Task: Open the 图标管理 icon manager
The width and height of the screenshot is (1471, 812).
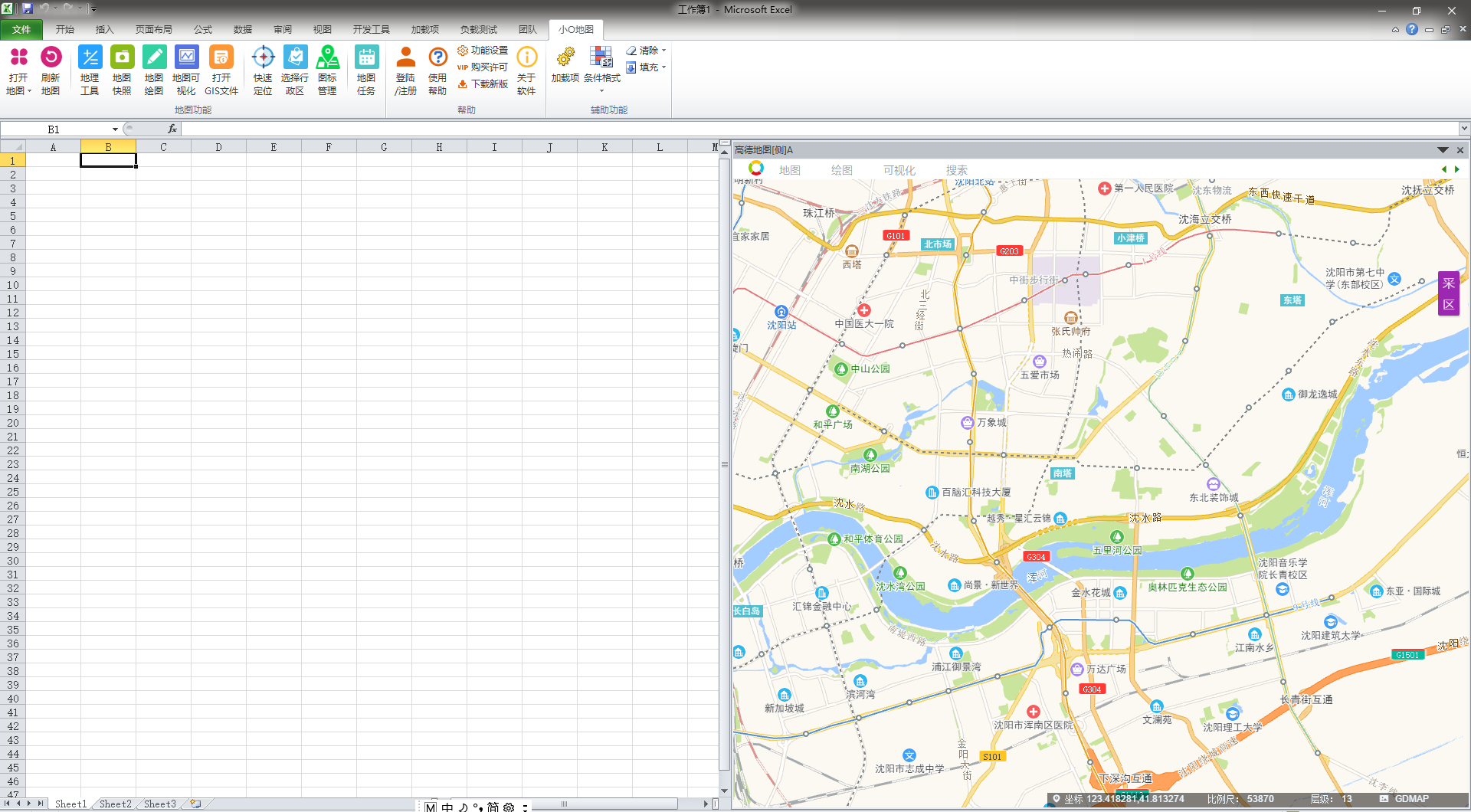Action: click(327, 70)
